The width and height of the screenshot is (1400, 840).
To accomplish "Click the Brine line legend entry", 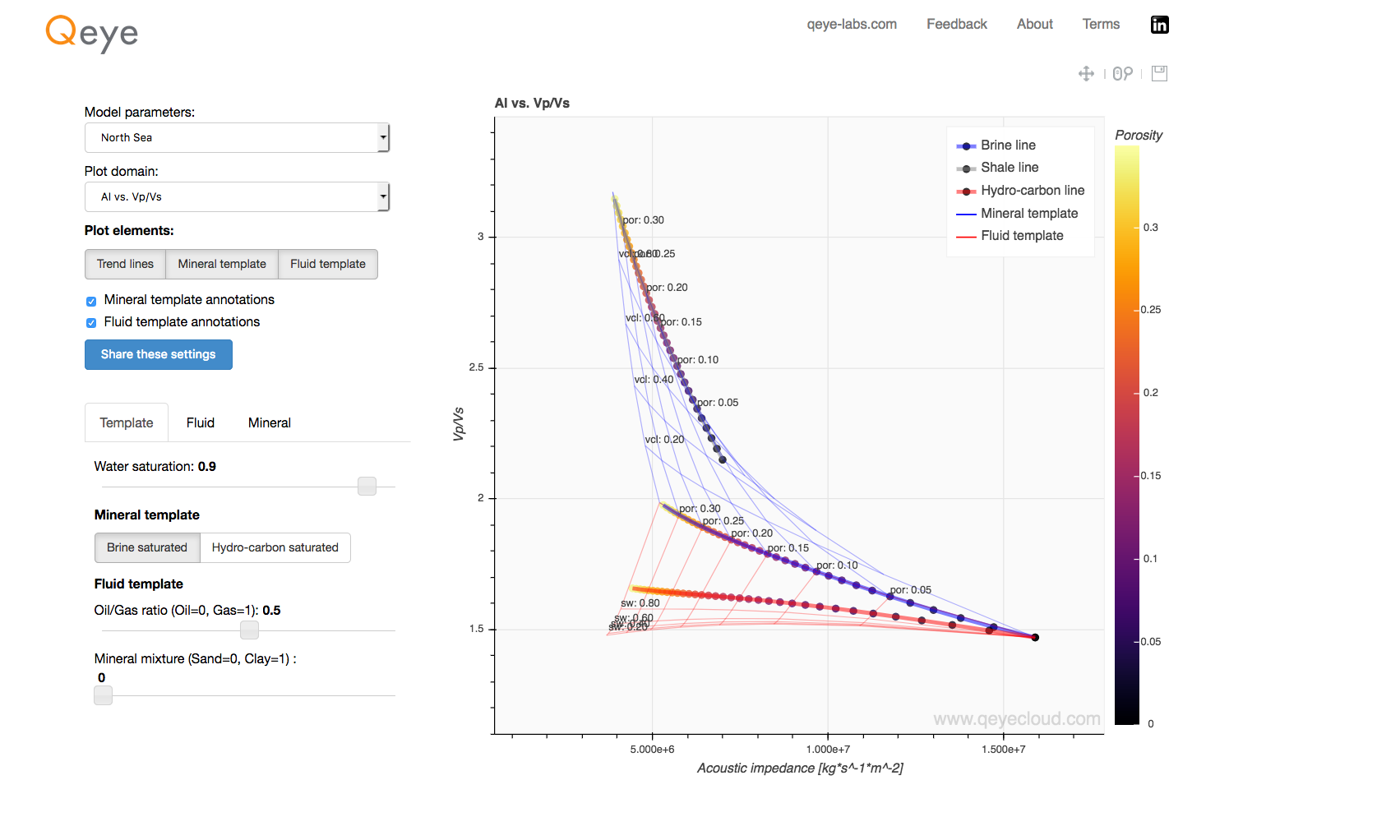I will (x=996, y=145).
